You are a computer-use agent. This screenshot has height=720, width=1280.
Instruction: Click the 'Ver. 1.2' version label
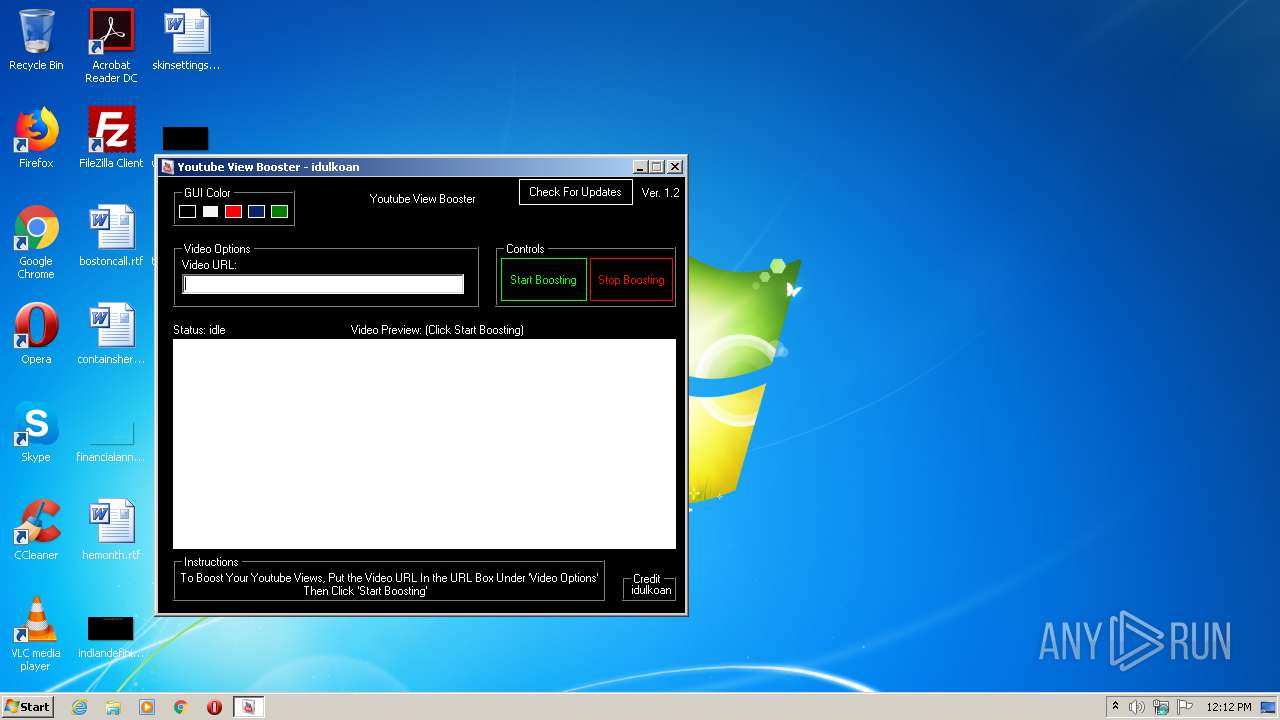(660, 192)
